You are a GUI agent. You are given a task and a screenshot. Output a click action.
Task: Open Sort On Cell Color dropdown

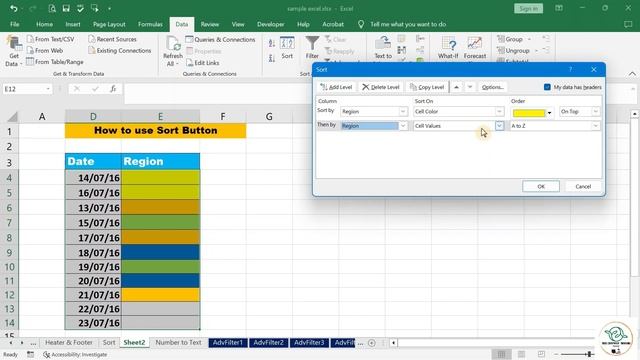(x=499, y=111)
